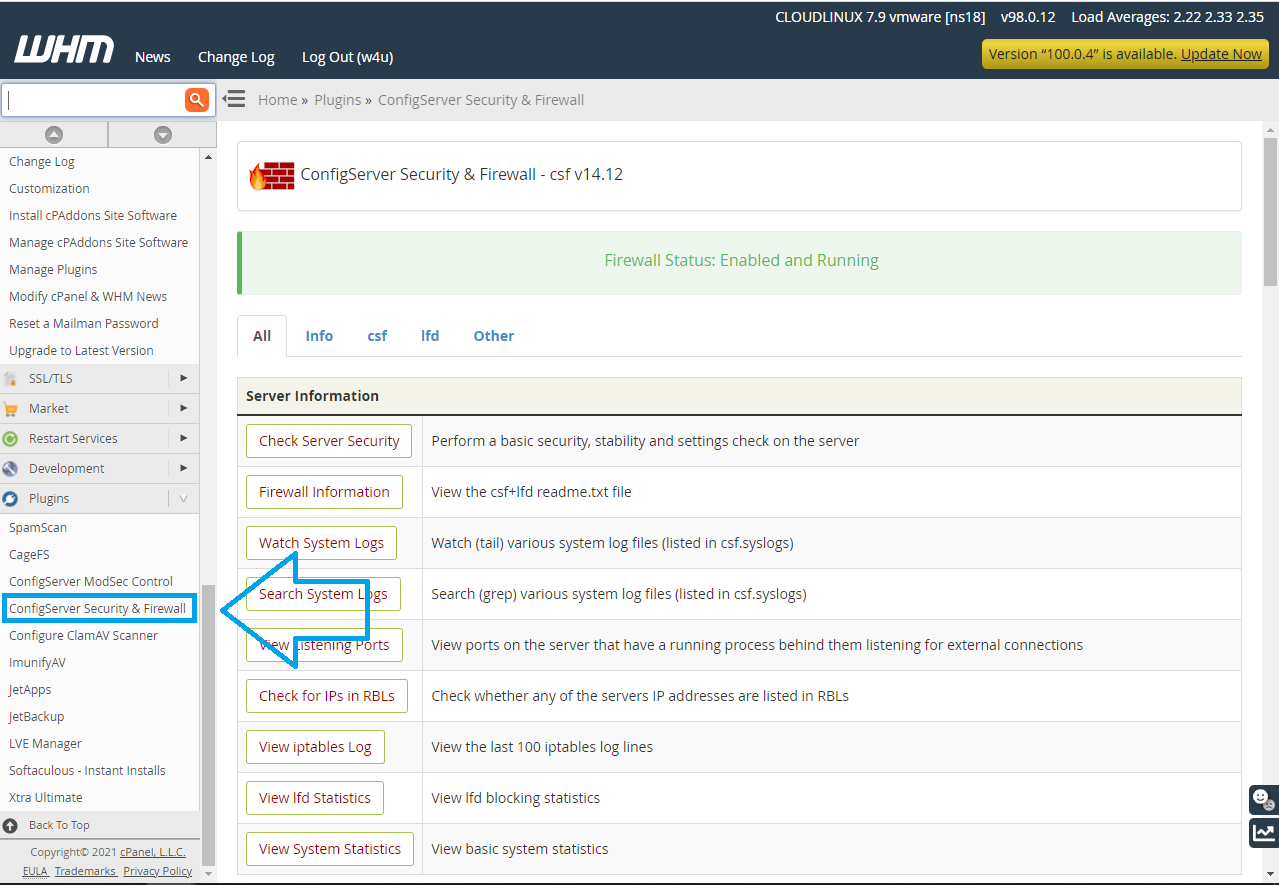
Task: Click View lfd Statistics button
Action: [x=315, y=798]
